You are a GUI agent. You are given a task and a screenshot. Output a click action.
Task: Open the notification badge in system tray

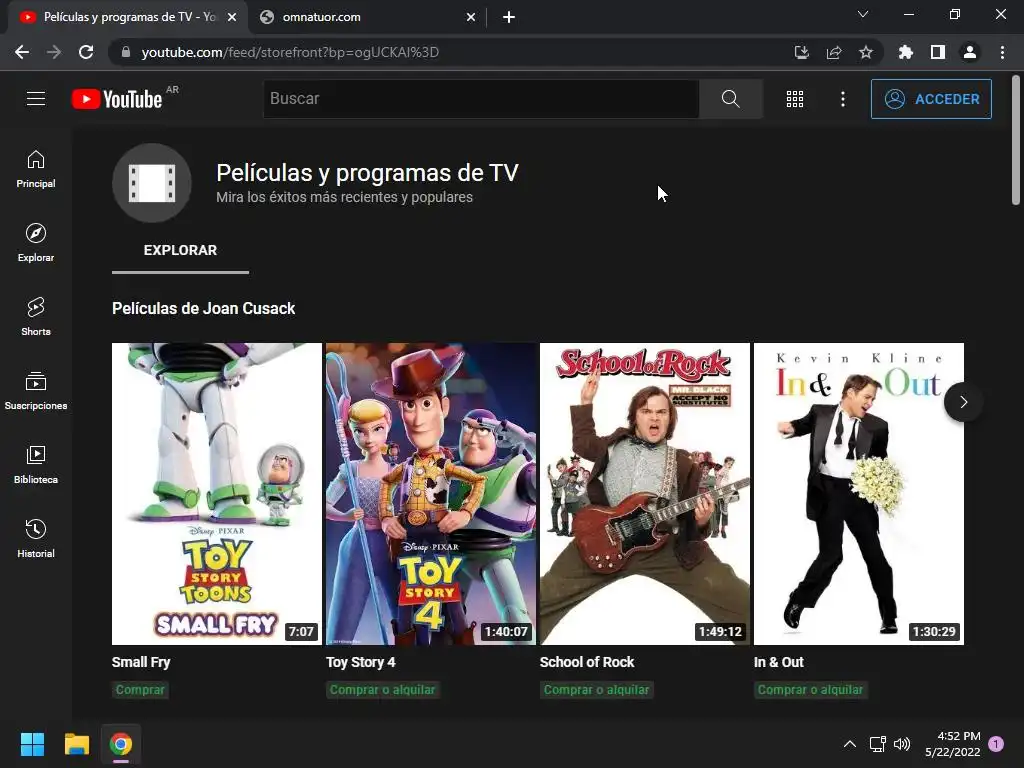996,744
